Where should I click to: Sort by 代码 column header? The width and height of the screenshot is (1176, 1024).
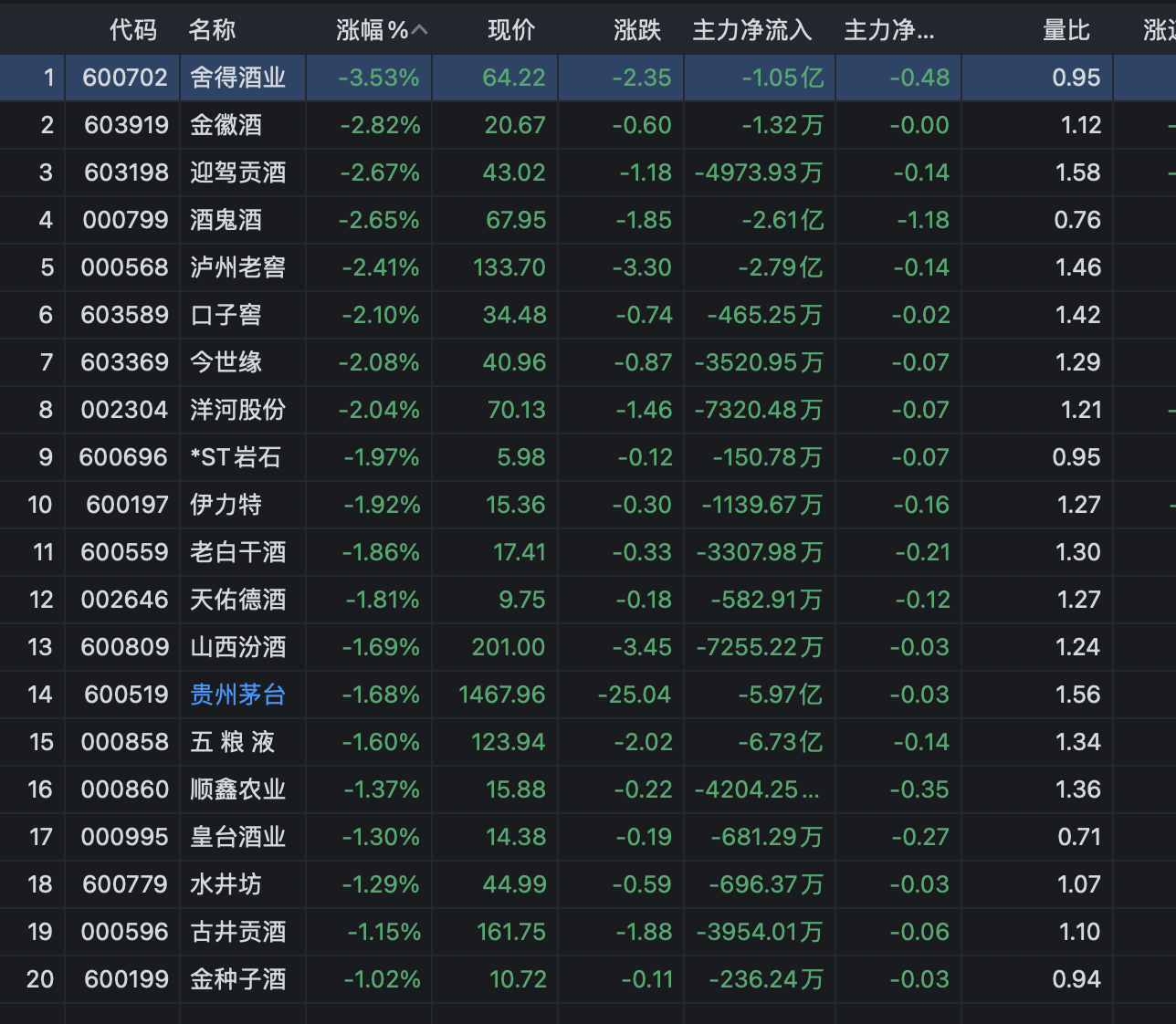(133, 30)
